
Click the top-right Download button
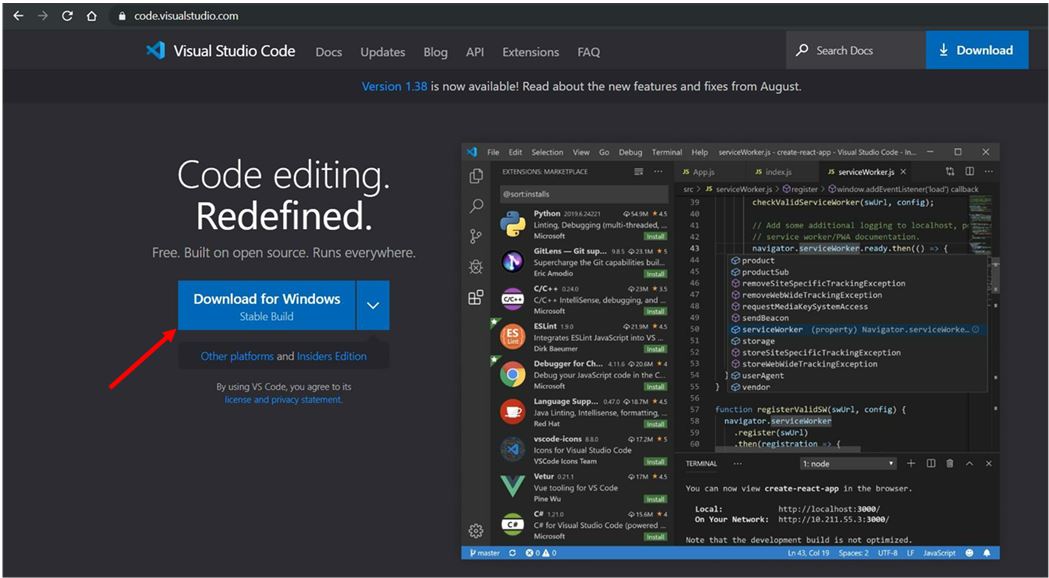click(976, 50)
